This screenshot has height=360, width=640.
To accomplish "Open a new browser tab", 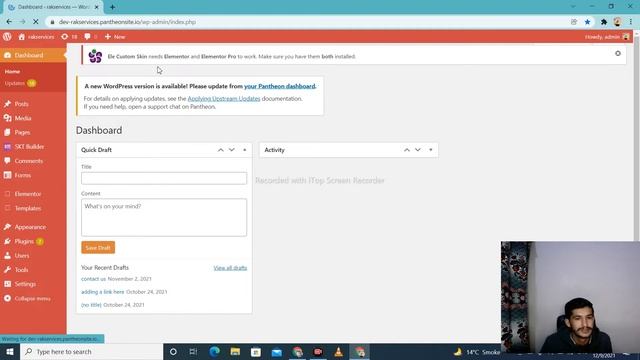I will click(x=112, y=7).
